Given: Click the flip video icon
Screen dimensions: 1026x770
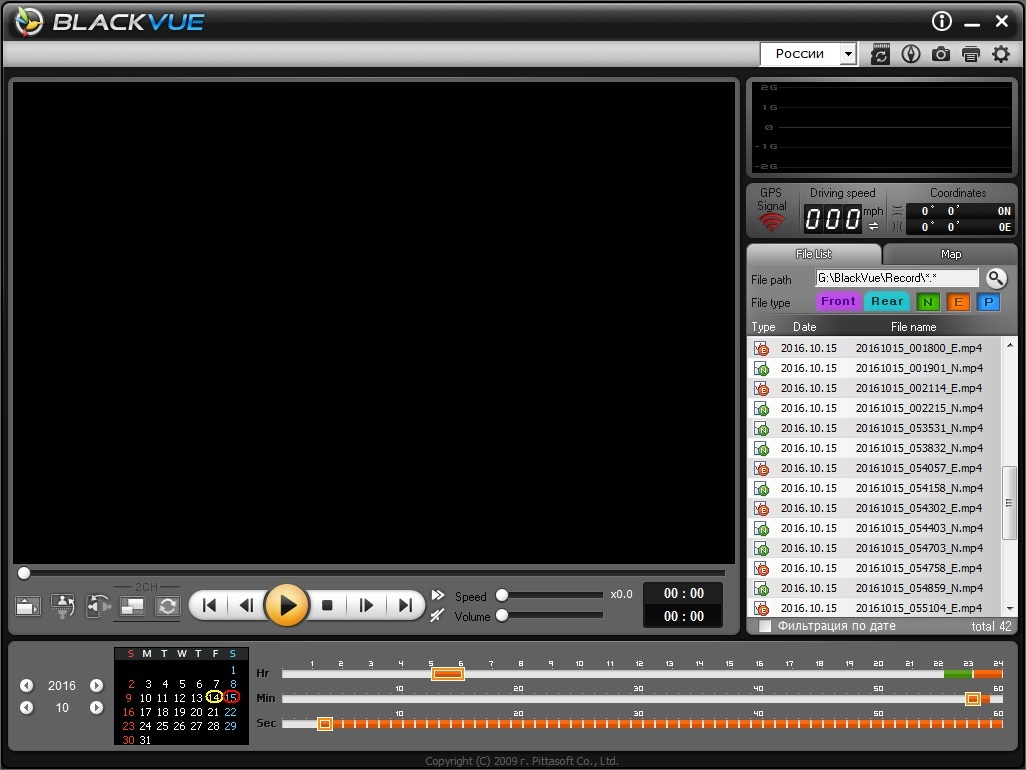Looking at the screenshot, I should pos(98,606).
